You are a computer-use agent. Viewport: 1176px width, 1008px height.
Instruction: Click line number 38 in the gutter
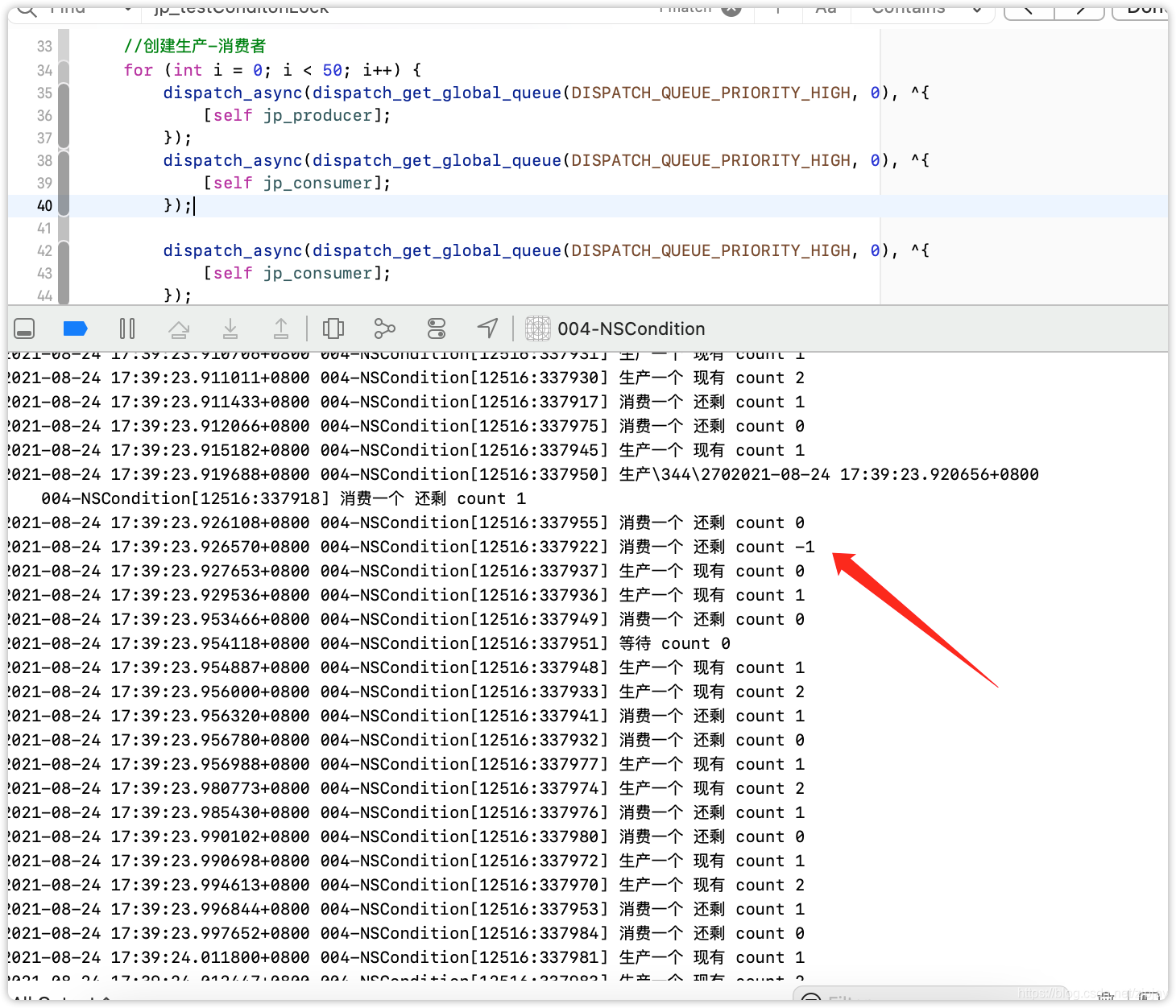(44, 160)
